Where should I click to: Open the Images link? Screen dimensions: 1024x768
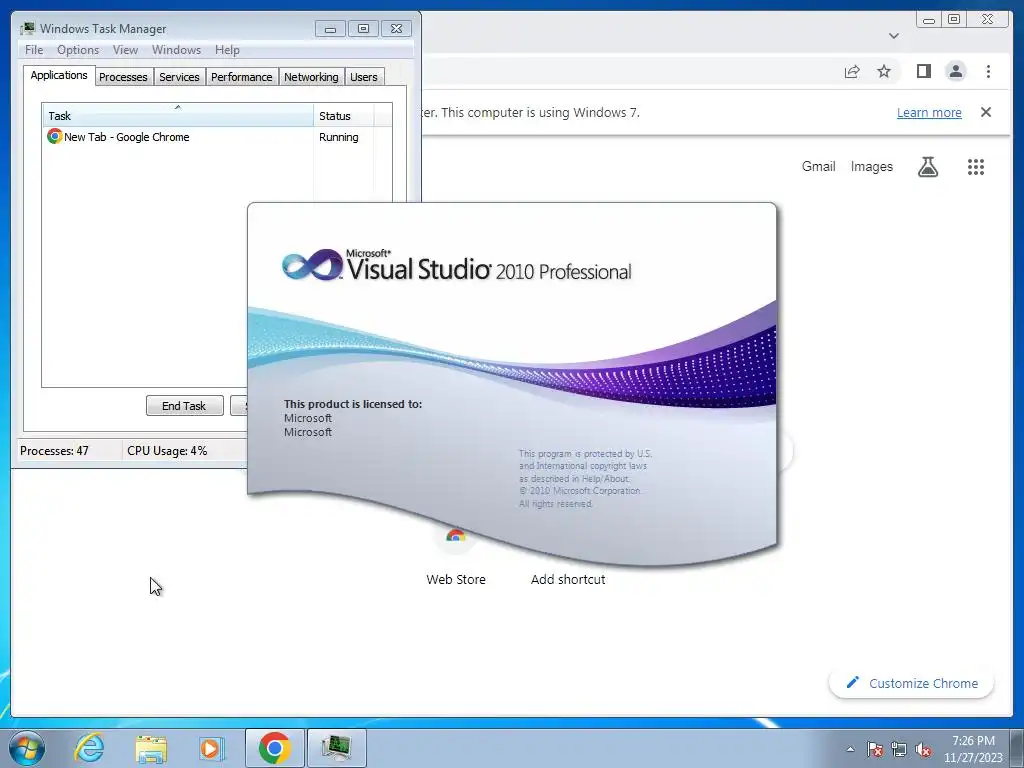click(871, 167)
